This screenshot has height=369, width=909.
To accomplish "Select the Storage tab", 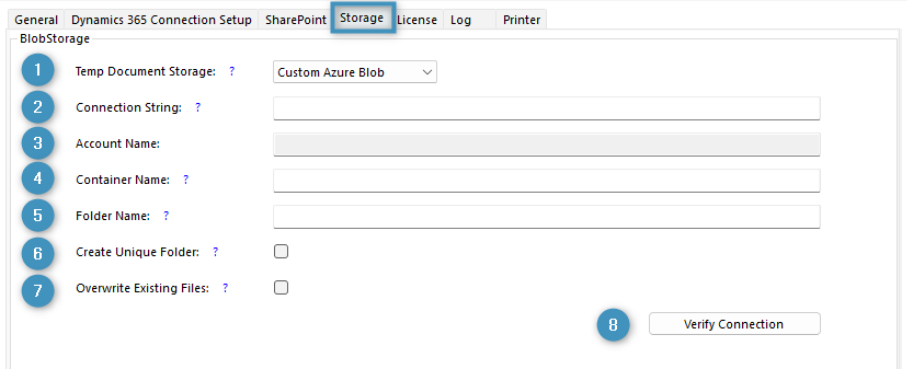I will [362, 18].
